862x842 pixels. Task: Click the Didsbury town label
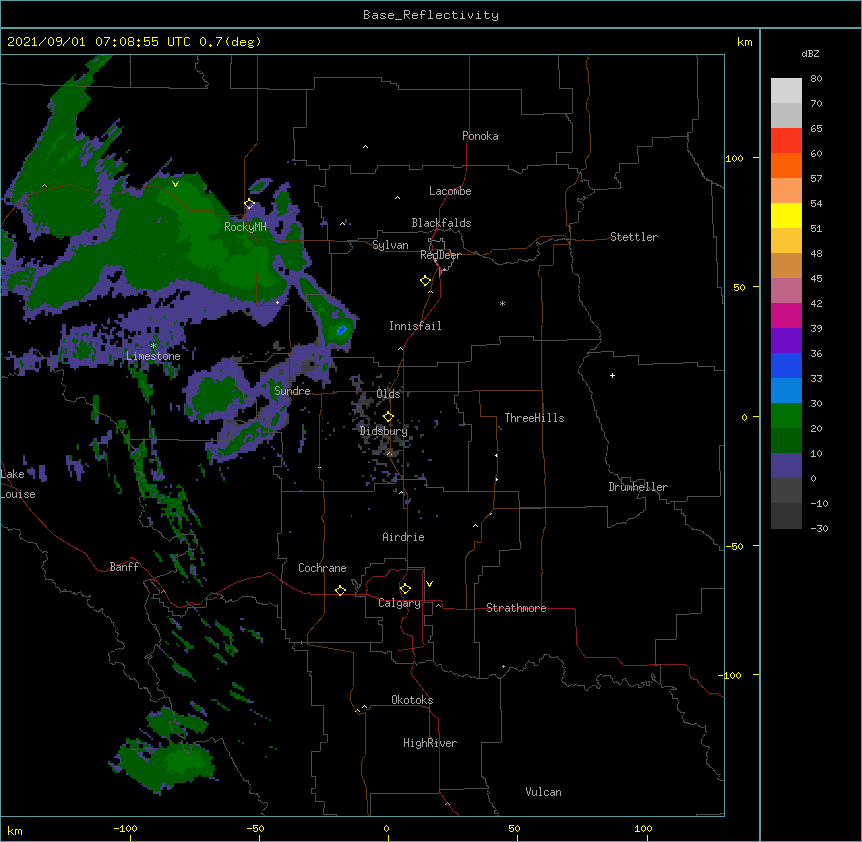click(x=383, y=431)
